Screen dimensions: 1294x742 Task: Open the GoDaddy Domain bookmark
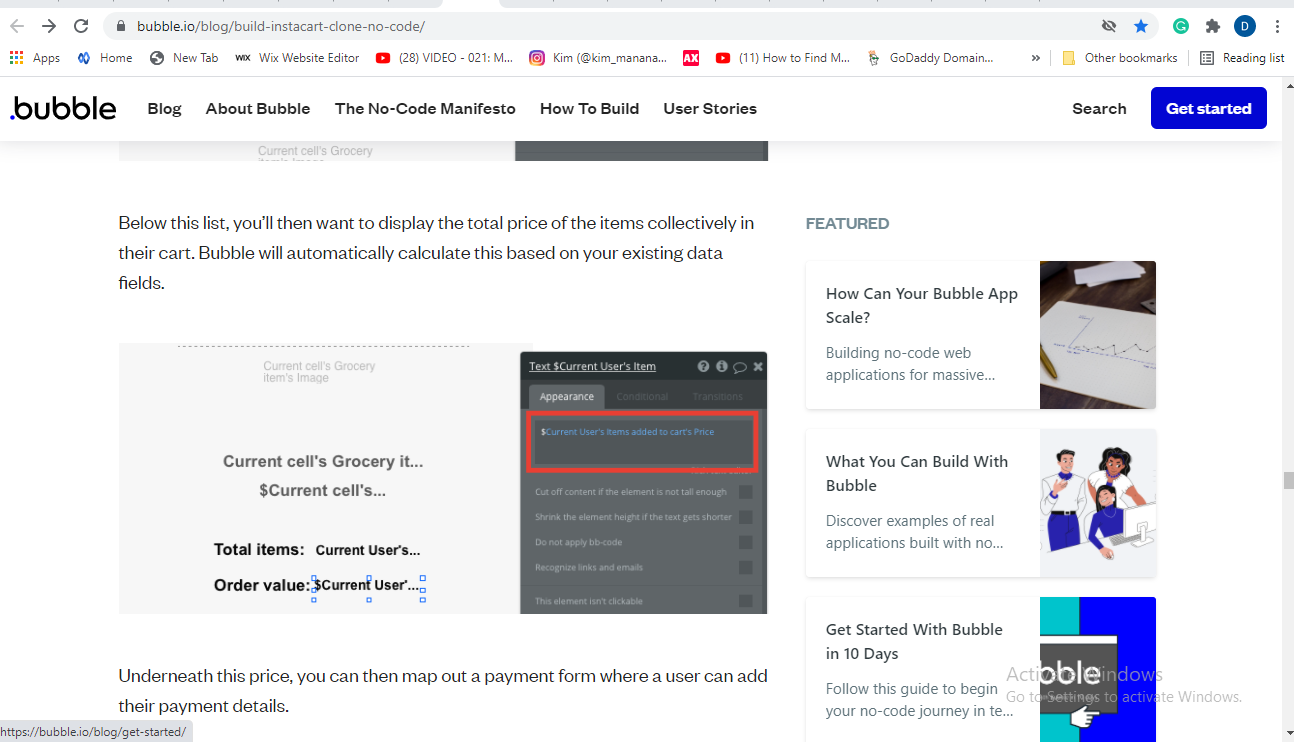(x=930, y=58)
